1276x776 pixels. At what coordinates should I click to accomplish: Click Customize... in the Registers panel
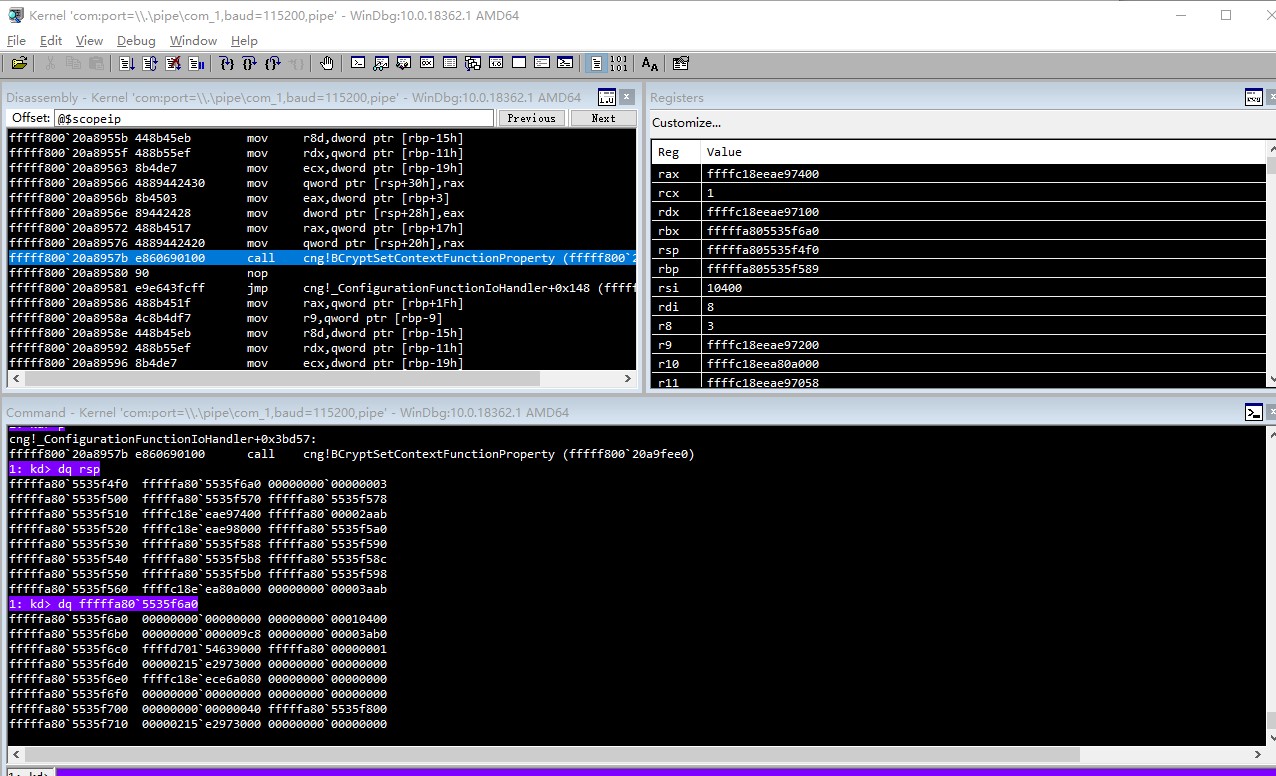point(686,123)
